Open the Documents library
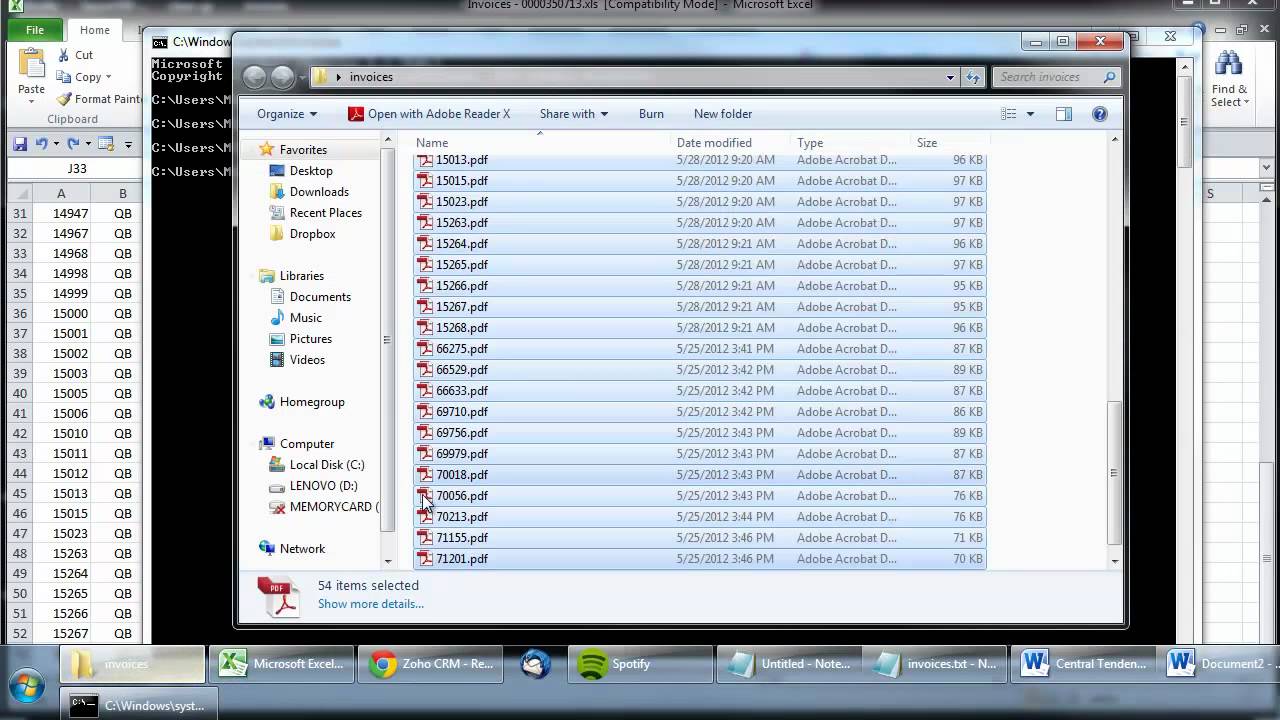This screenshot has height=720, width=1280. coord(320,297)
